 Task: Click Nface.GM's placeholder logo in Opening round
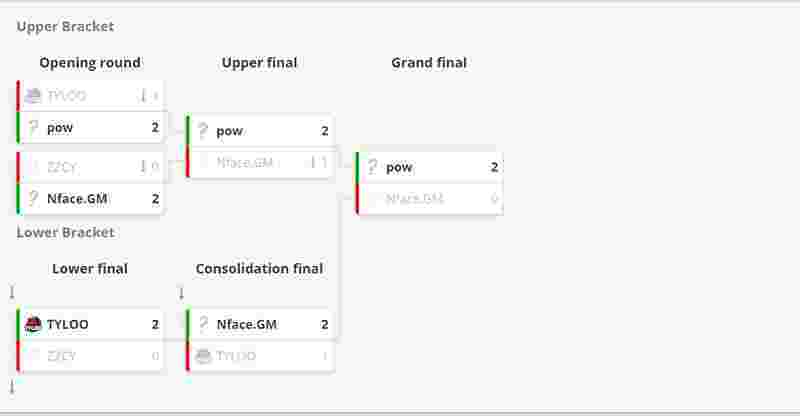click(x=33, y=199)
